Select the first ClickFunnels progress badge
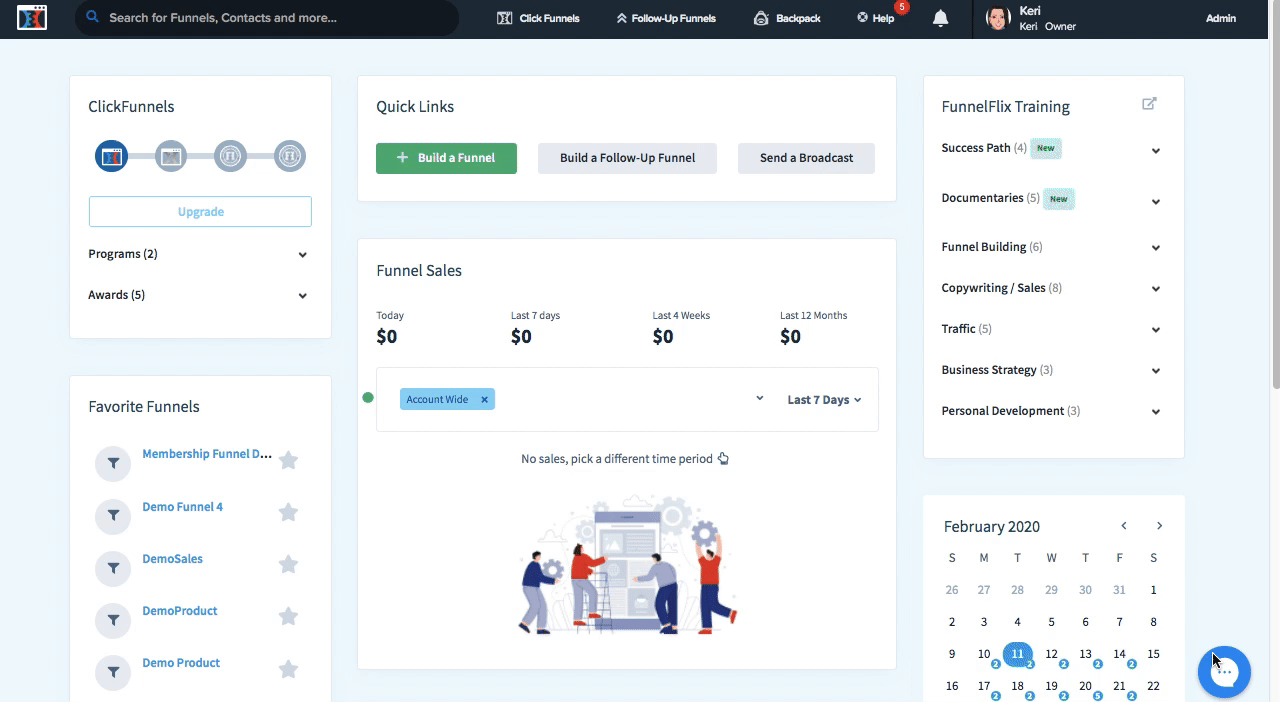The image size is (1280, 702). pos(112,156)
